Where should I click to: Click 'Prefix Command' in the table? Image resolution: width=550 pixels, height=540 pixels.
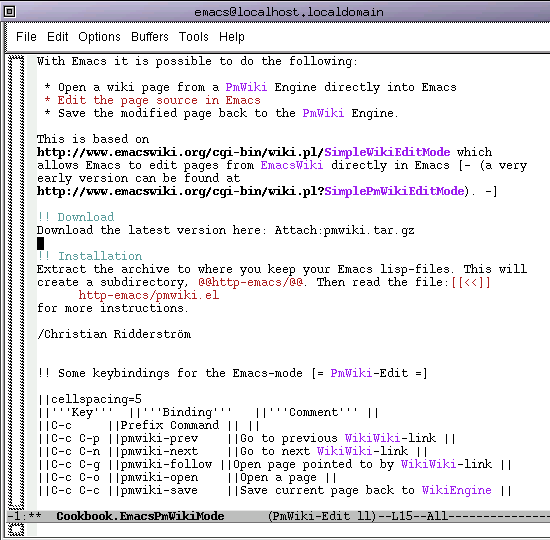[x=170, y=425]
